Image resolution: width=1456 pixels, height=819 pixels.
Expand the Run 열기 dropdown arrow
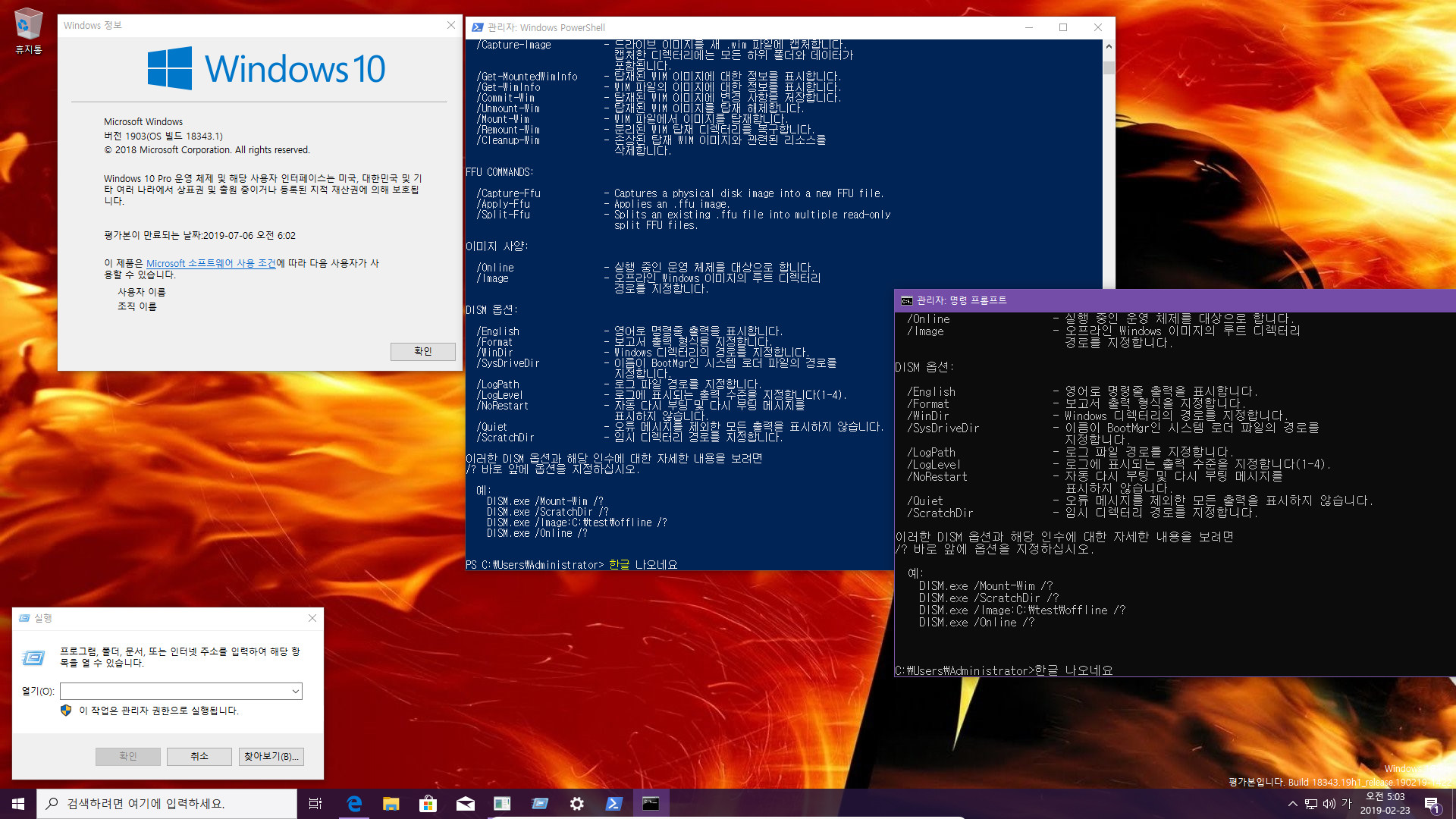295,691
